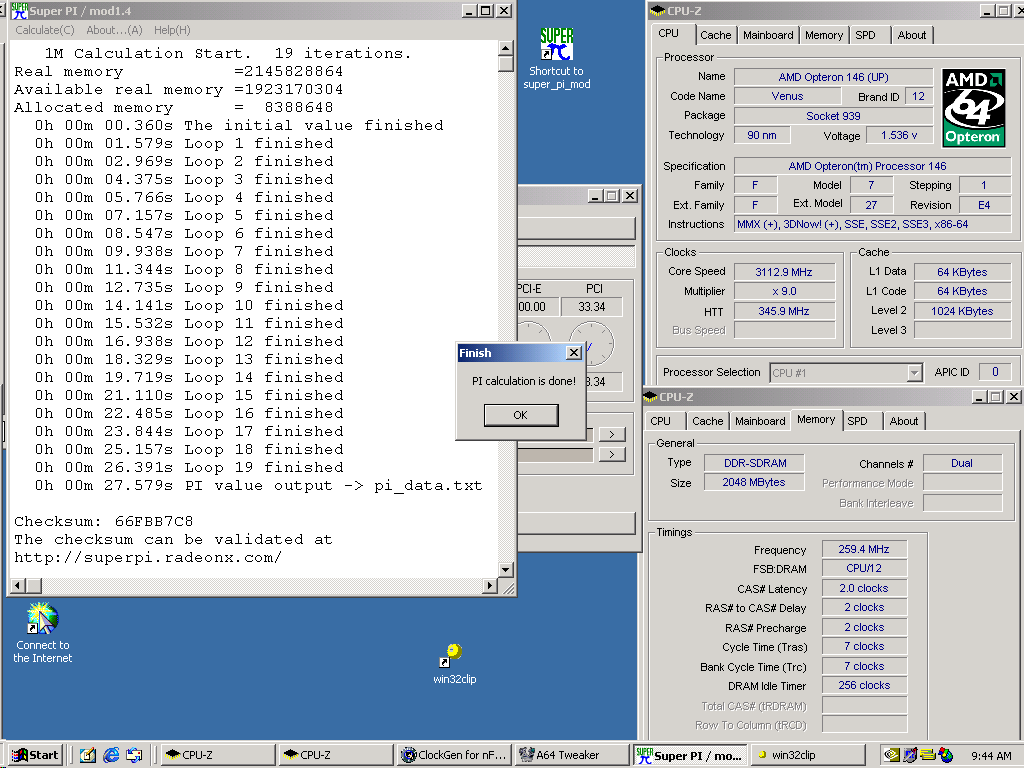Click the HTT value 345.9 MHz
The width and height of the screenshot is (1024, 768).
(x=784, y=311)
